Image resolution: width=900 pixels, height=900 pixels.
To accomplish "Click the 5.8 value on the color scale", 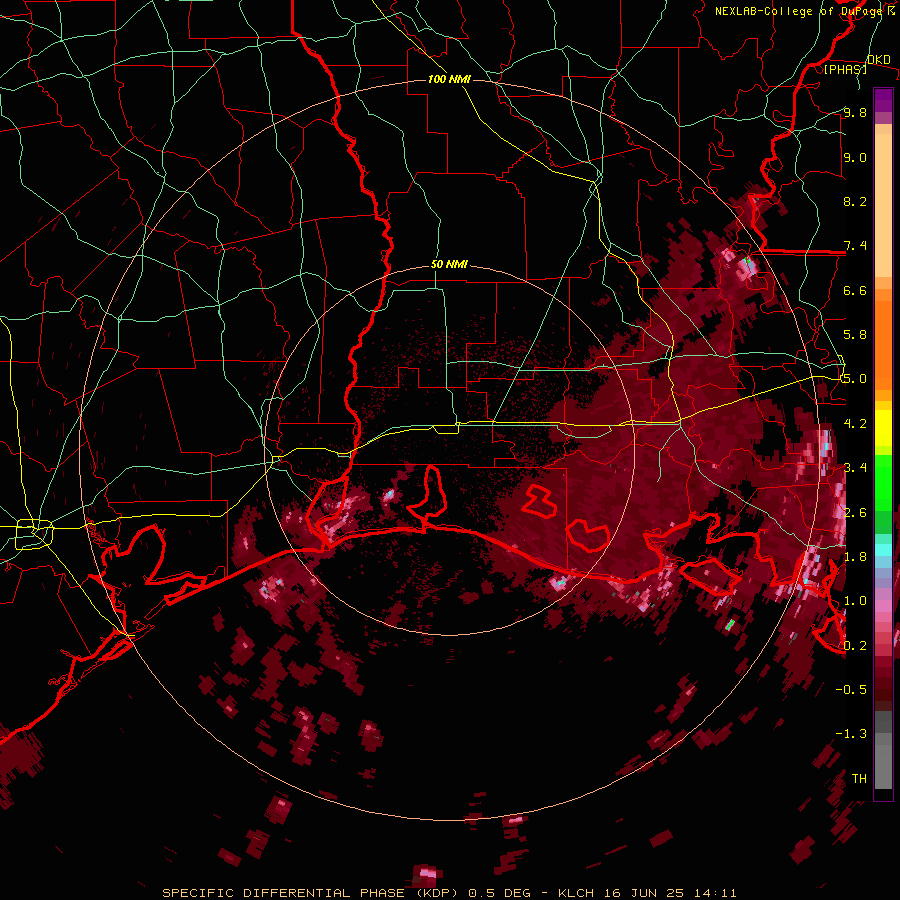I will coord(855,335).
